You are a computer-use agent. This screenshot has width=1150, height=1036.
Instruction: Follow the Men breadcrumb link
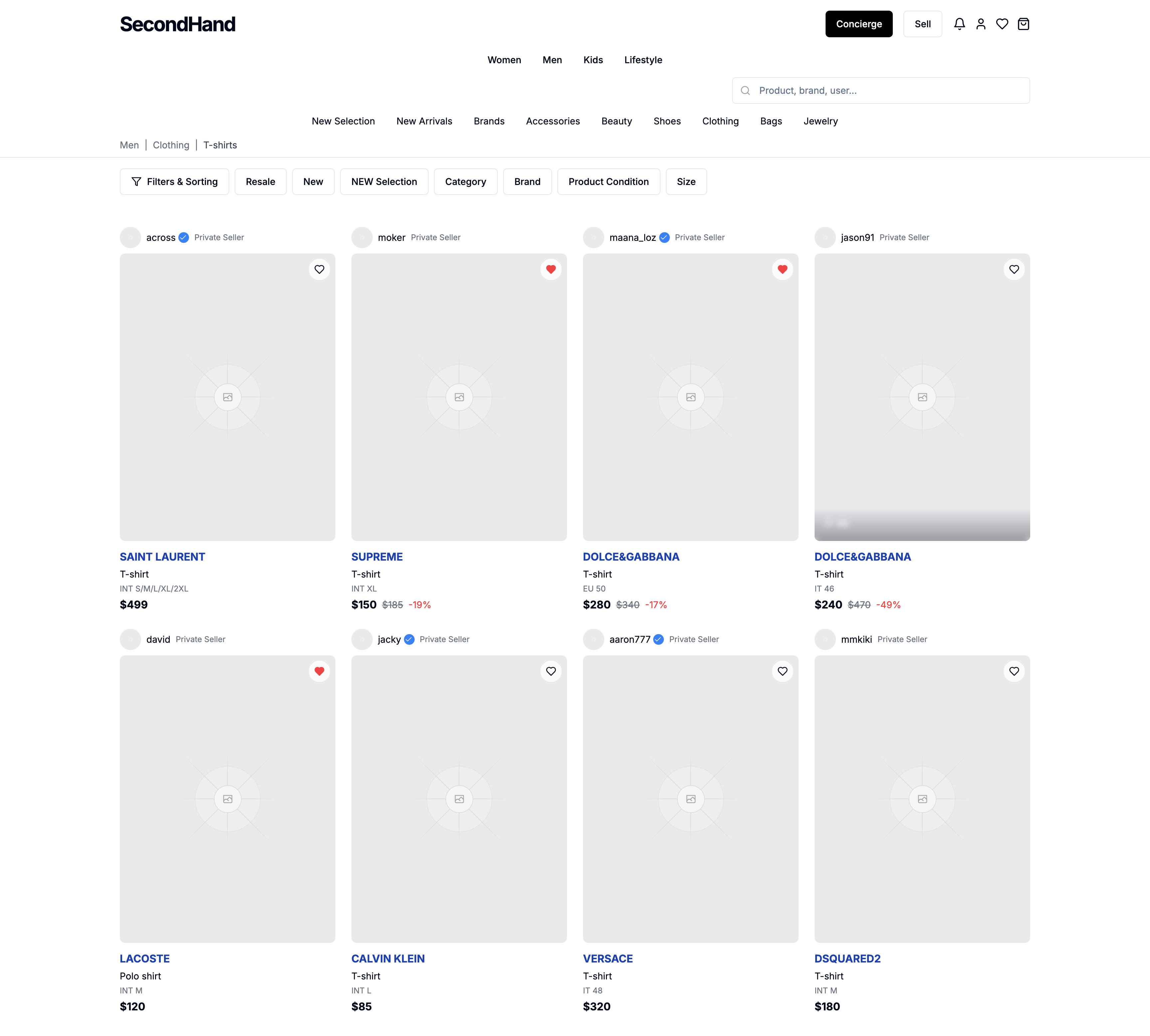tap(129, 145)
